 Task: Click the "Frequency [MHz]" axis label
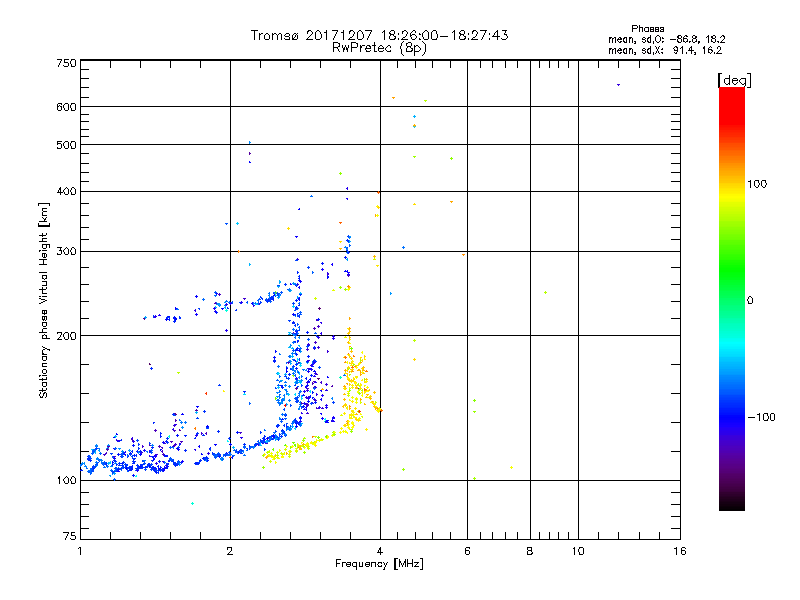379,564
